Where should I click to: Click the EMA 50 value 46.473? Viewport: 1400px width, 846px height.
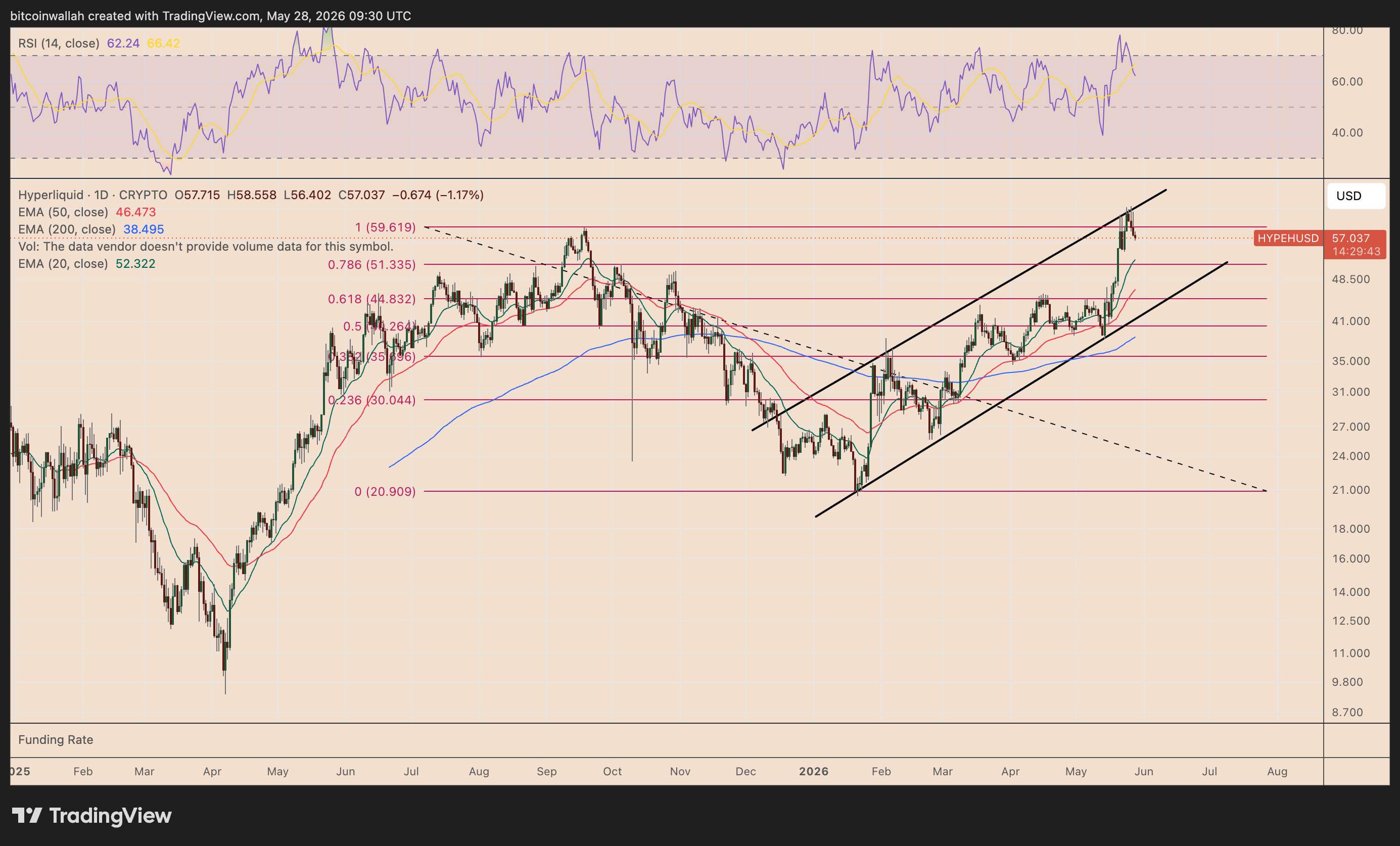point(136,212)
